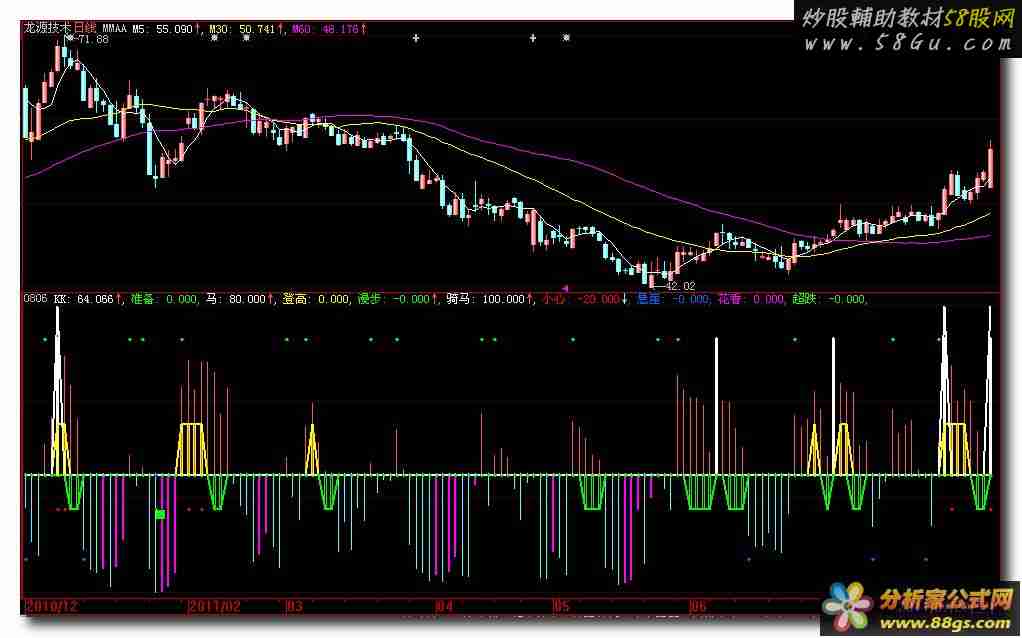
Task: Jump to the 2011/02 date marker
Action: (x=214, y=606)
